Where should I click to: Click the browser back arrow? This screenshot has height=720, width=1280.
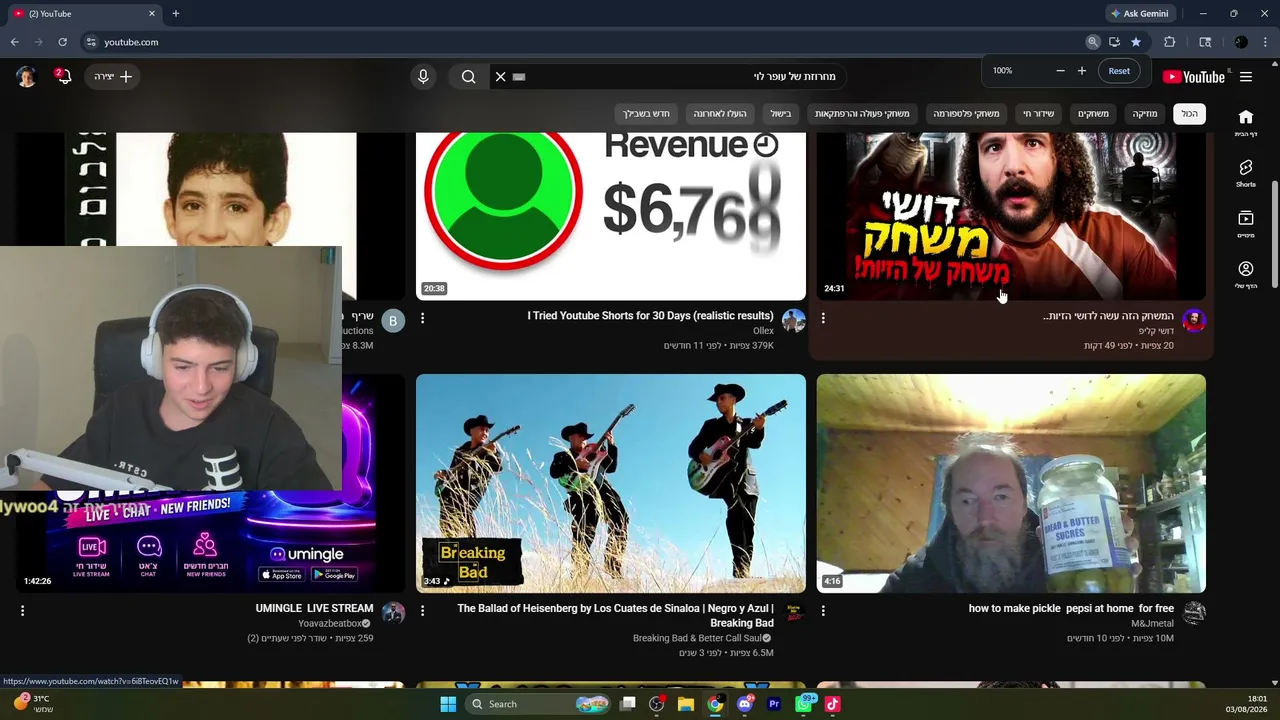click(15, 42)
